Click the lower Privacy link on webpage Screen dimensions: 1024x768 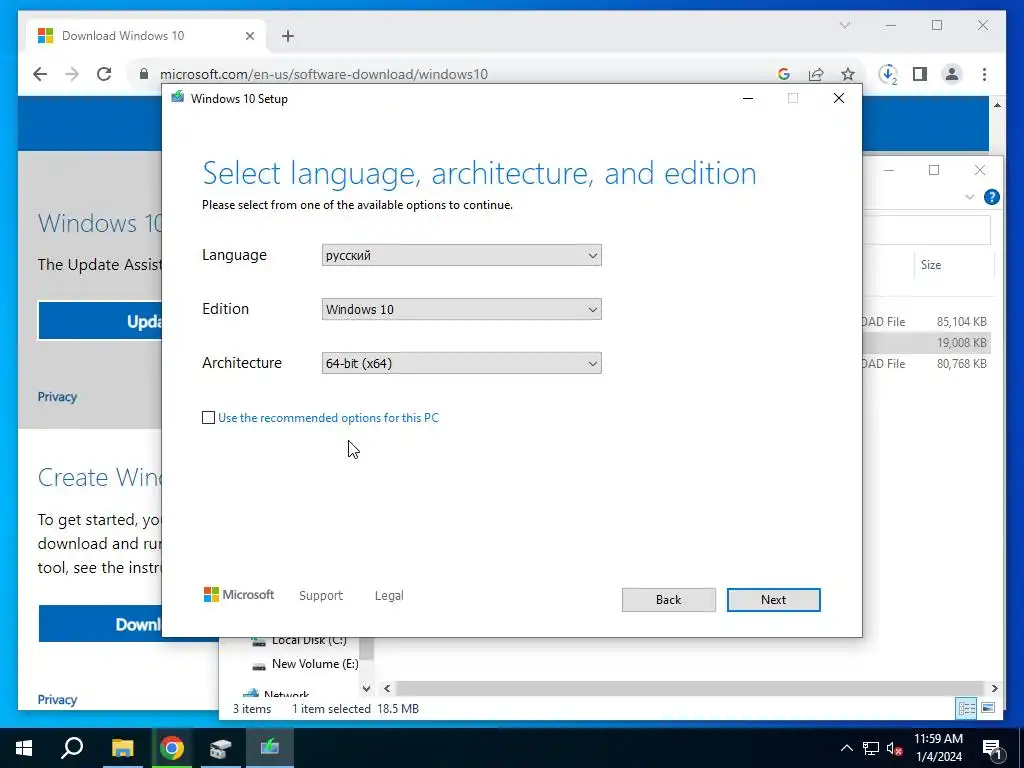[x=57, y=699]
